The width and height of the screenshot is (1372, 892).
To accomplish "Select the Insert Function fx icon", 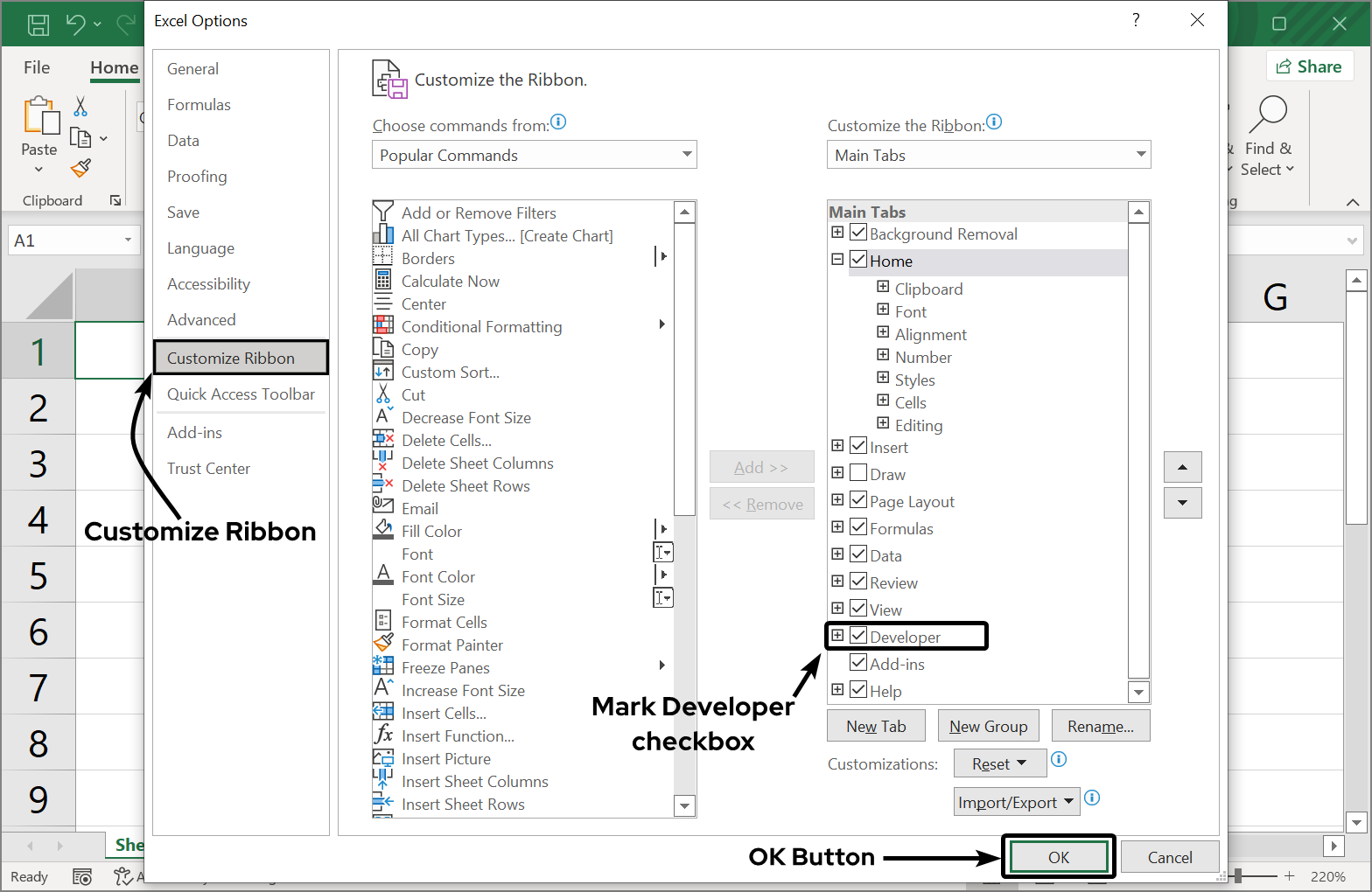I will coord(383,735).
